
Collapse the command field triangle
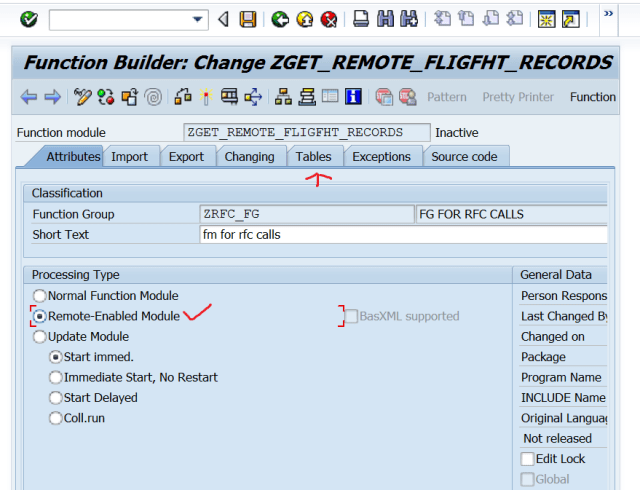click(x=223, y=19)
